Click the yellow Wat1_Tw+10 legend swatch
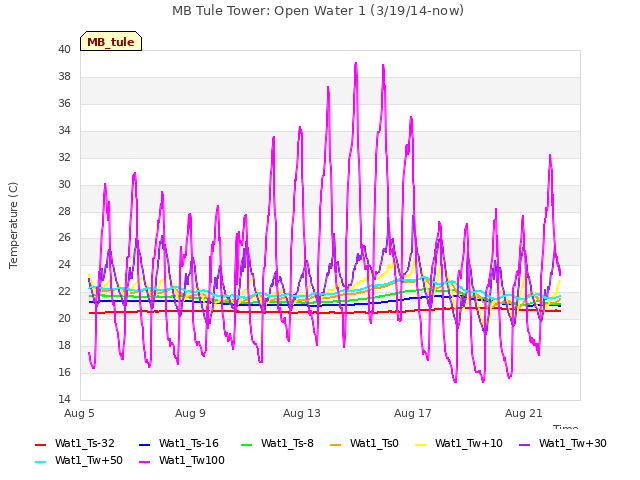The image size is (640, 480). pyautogui.click(x=420, y=444)
